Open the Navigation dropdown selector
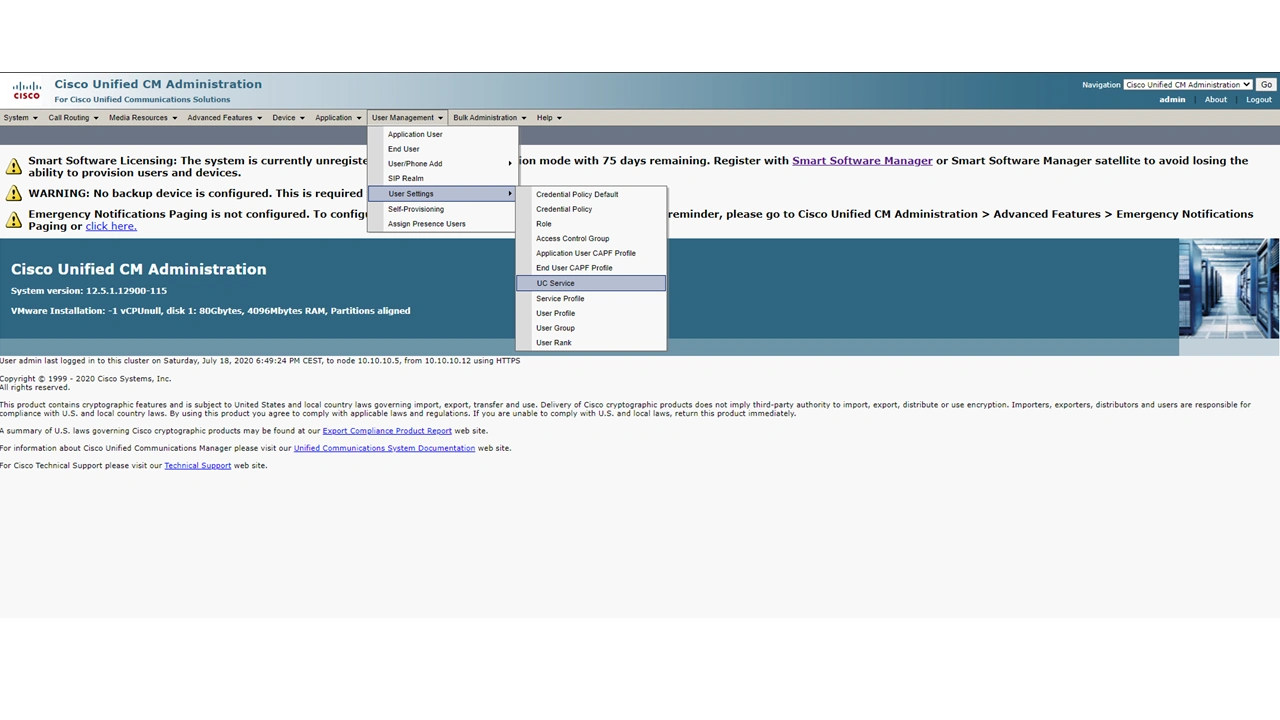This screenshot has width=1280, height=720. click(x=1188, y=85)
